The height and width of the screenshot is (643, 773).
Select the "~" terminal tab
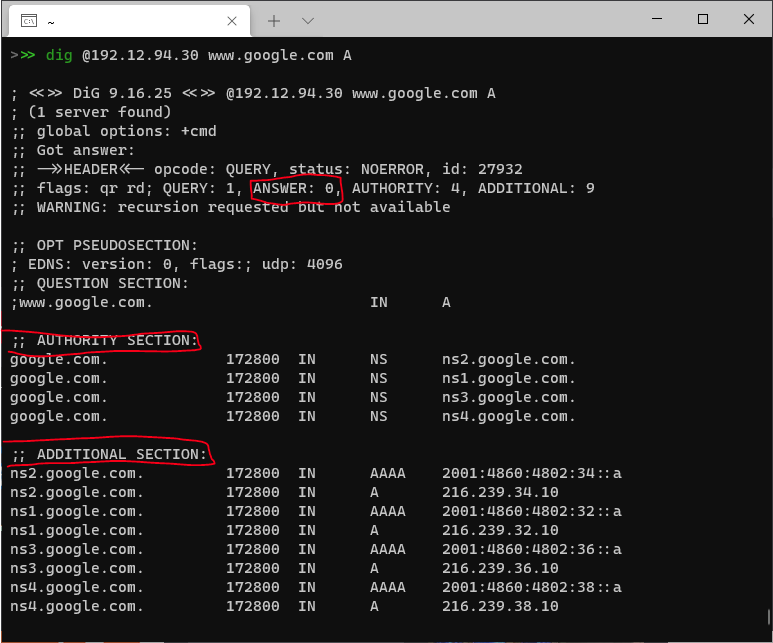[x=129, y=21]
